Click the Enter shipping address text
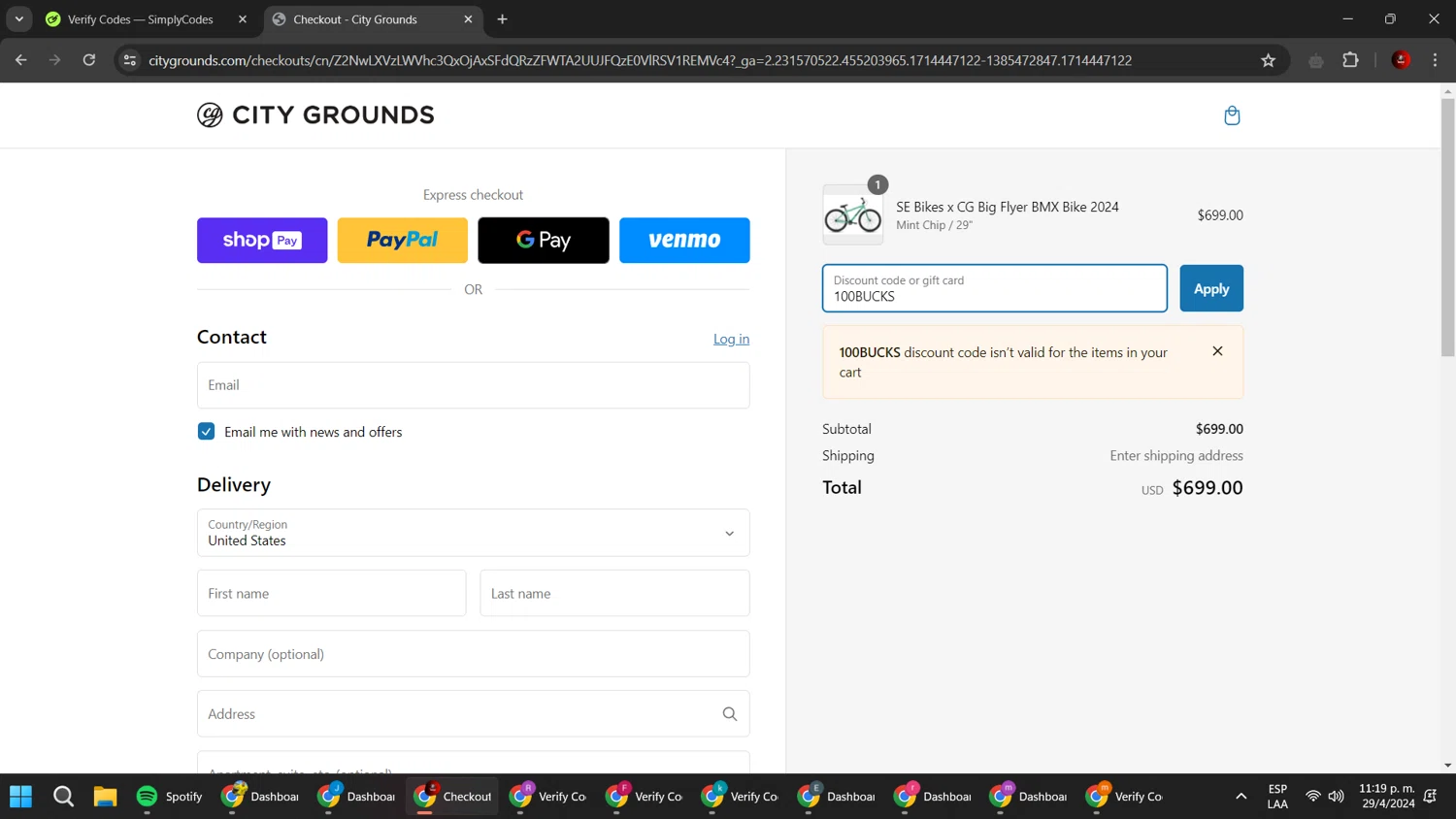Image resolution: width=1456 pixels, height=819 pixels. [x=1176, y=455]
